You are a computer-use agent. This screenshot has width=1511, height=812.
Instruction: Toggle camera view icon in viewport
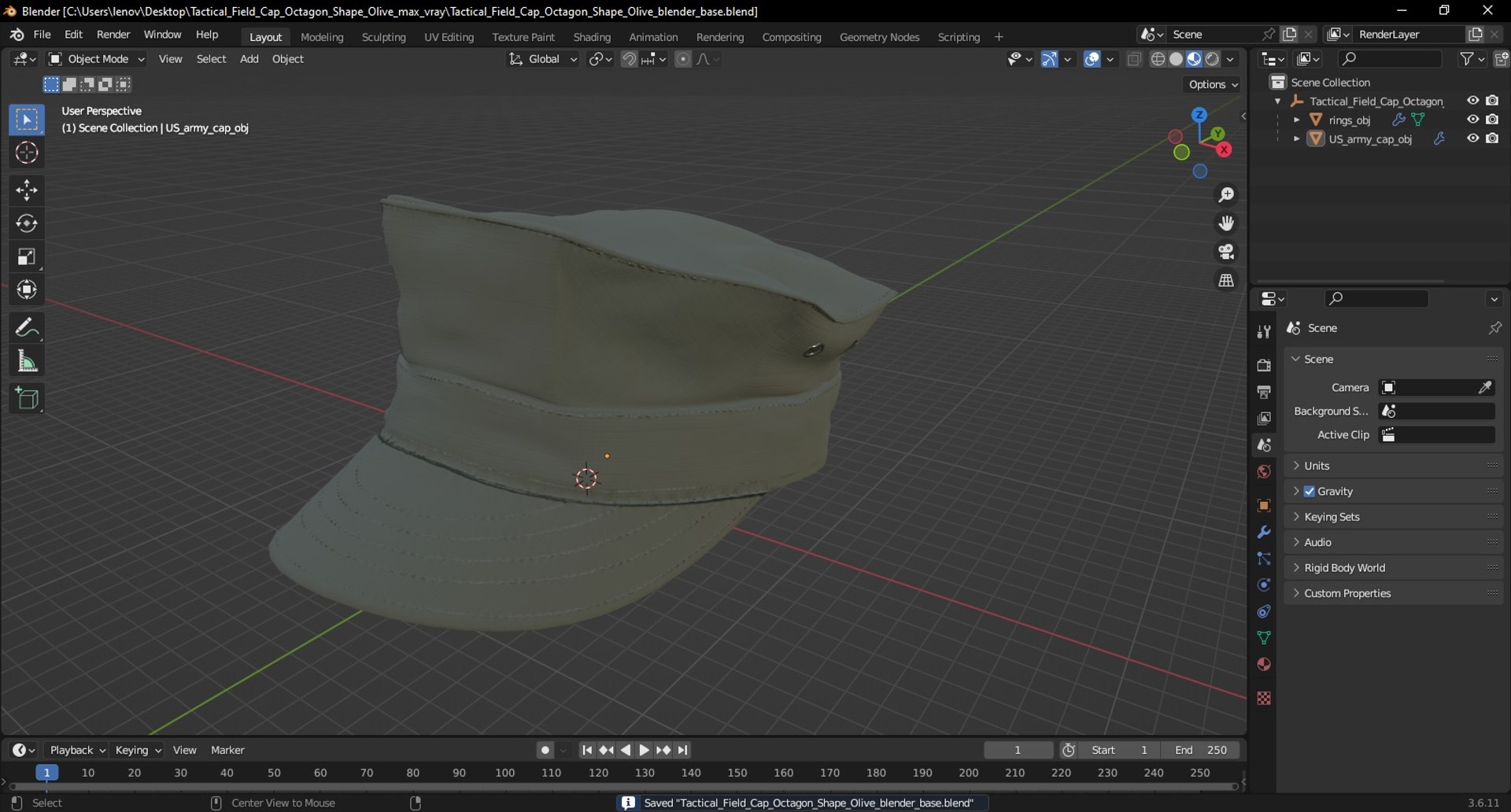1226,252
